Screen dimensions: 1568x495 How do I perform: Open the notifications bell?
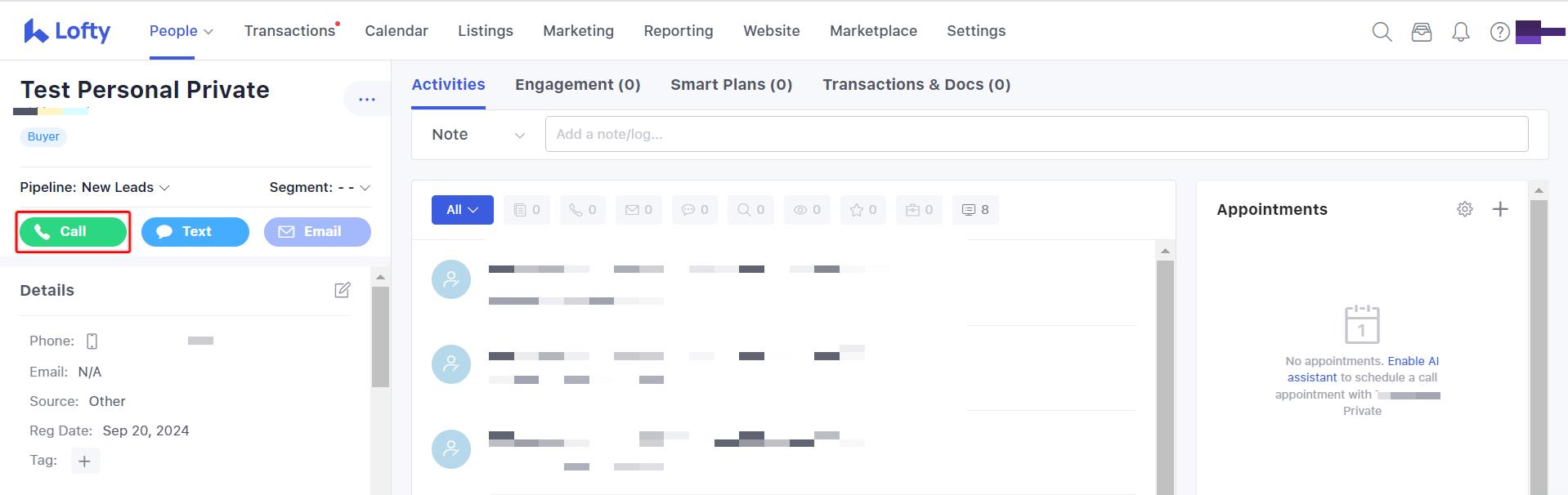pos(1460,32)
